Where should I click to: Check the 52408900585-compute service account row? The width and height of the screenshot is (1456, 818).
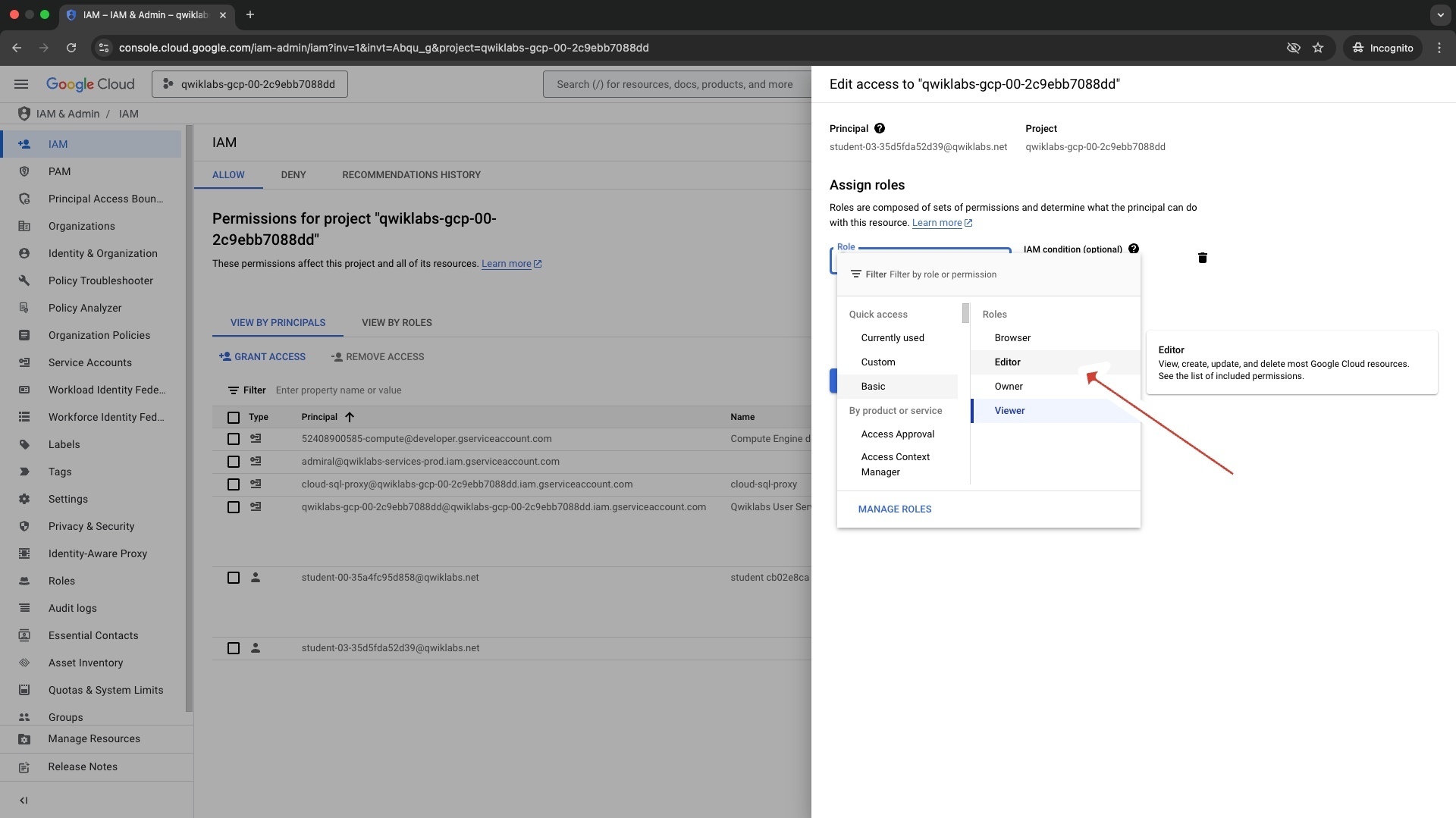coord(234,439)
